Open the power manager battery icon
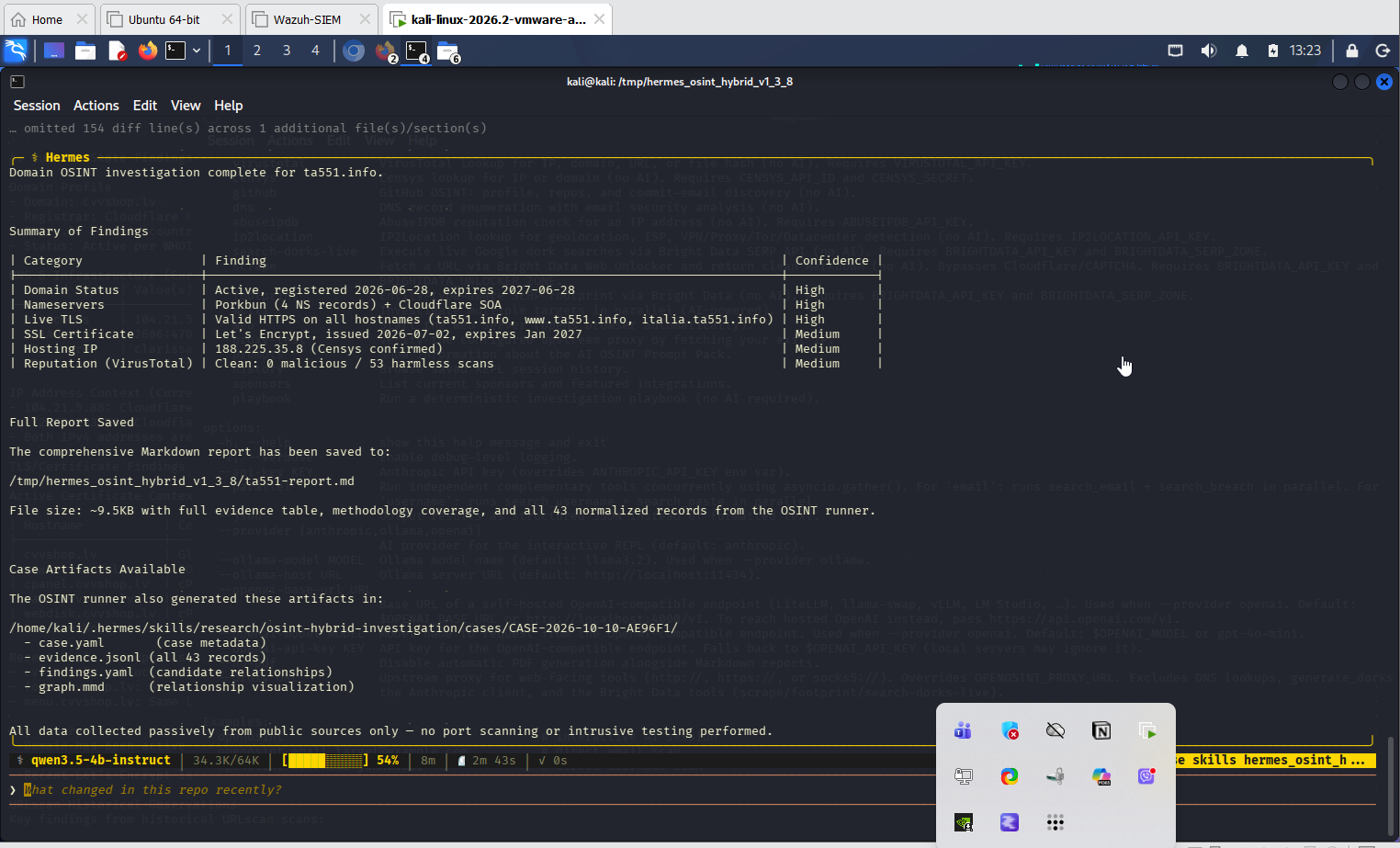This screenshot has width=1400, height=848. click(x=1273, y=51)
